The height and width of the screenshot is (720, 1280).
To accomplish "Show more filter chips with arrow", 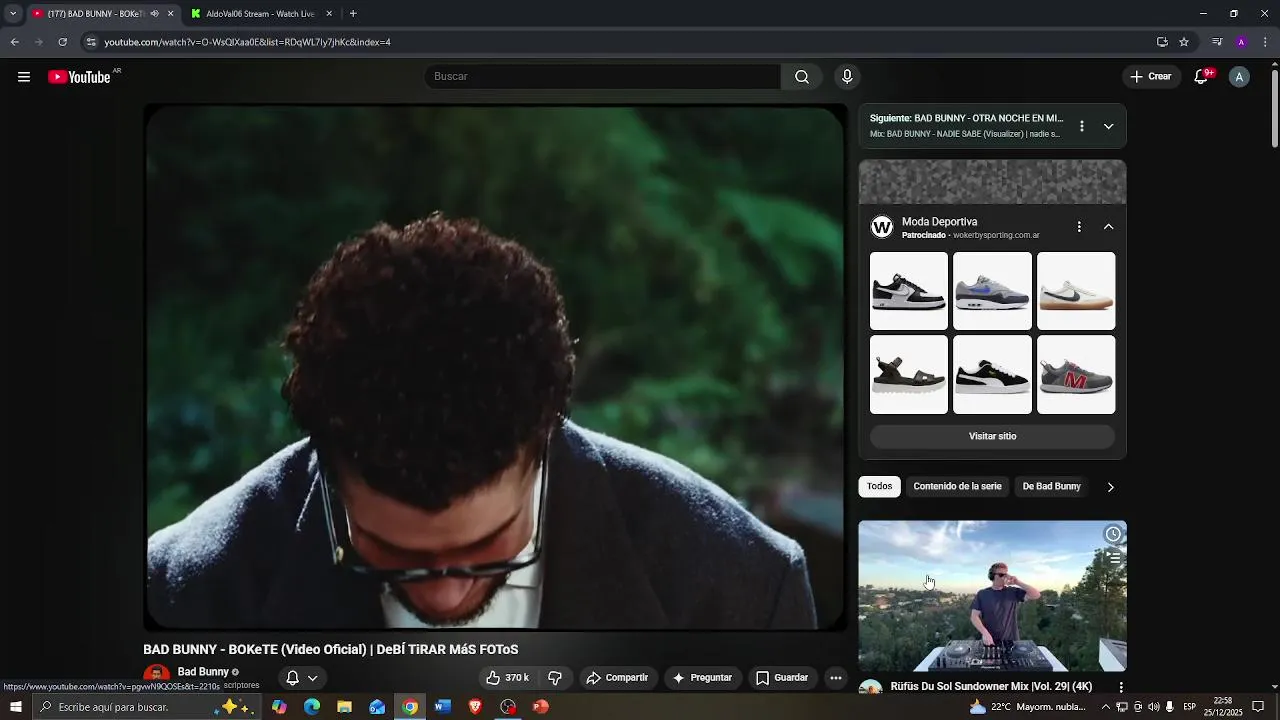I will point(1110,487).
